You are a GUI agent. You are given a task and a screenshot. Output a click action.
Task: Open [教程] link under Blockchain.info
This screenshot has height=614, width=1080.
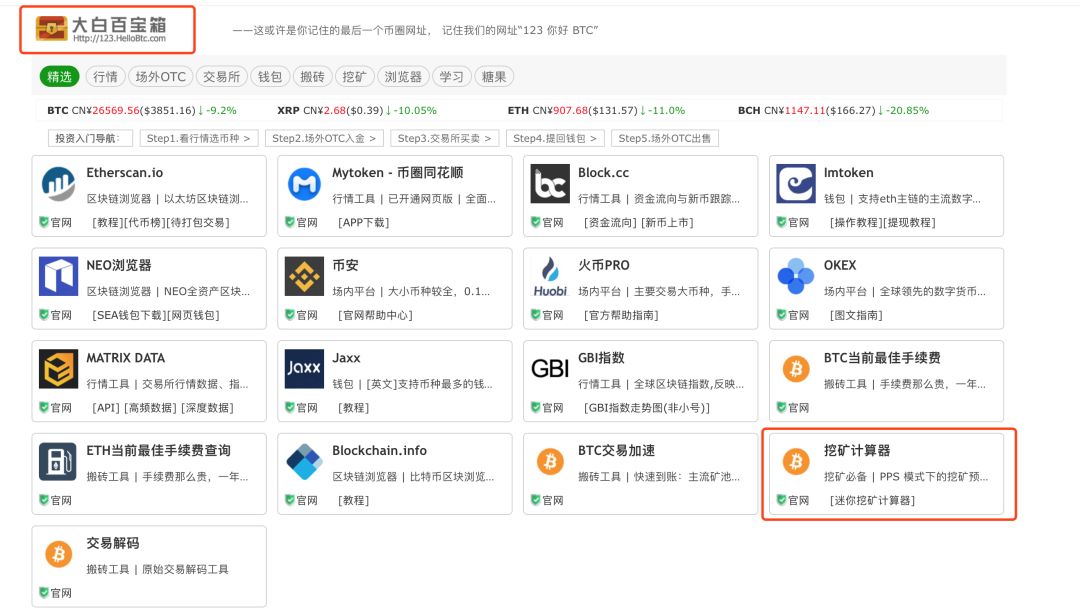click(x=354, y=500)
